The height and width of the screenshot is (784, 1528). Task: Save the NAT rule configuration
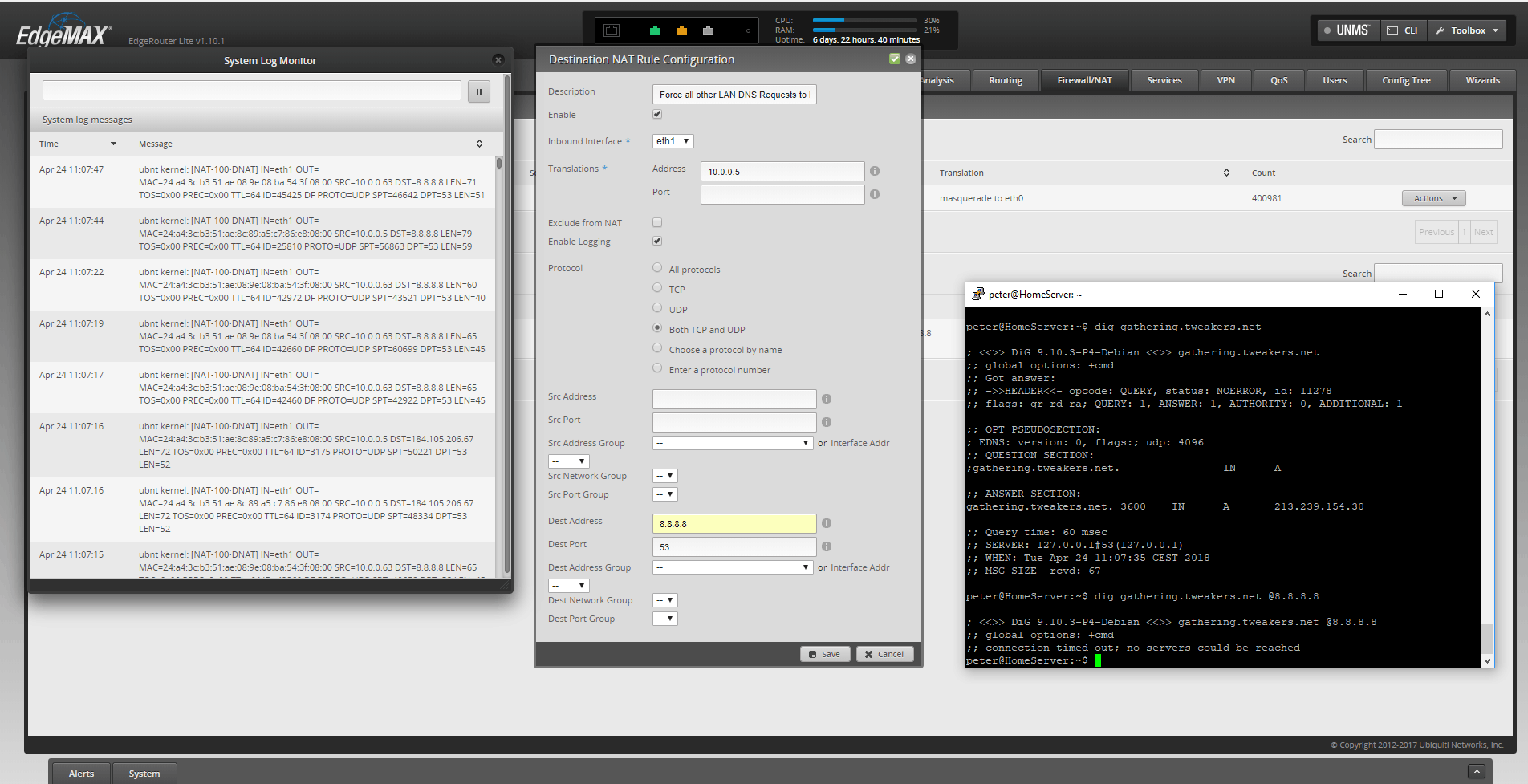pos(825,654)
